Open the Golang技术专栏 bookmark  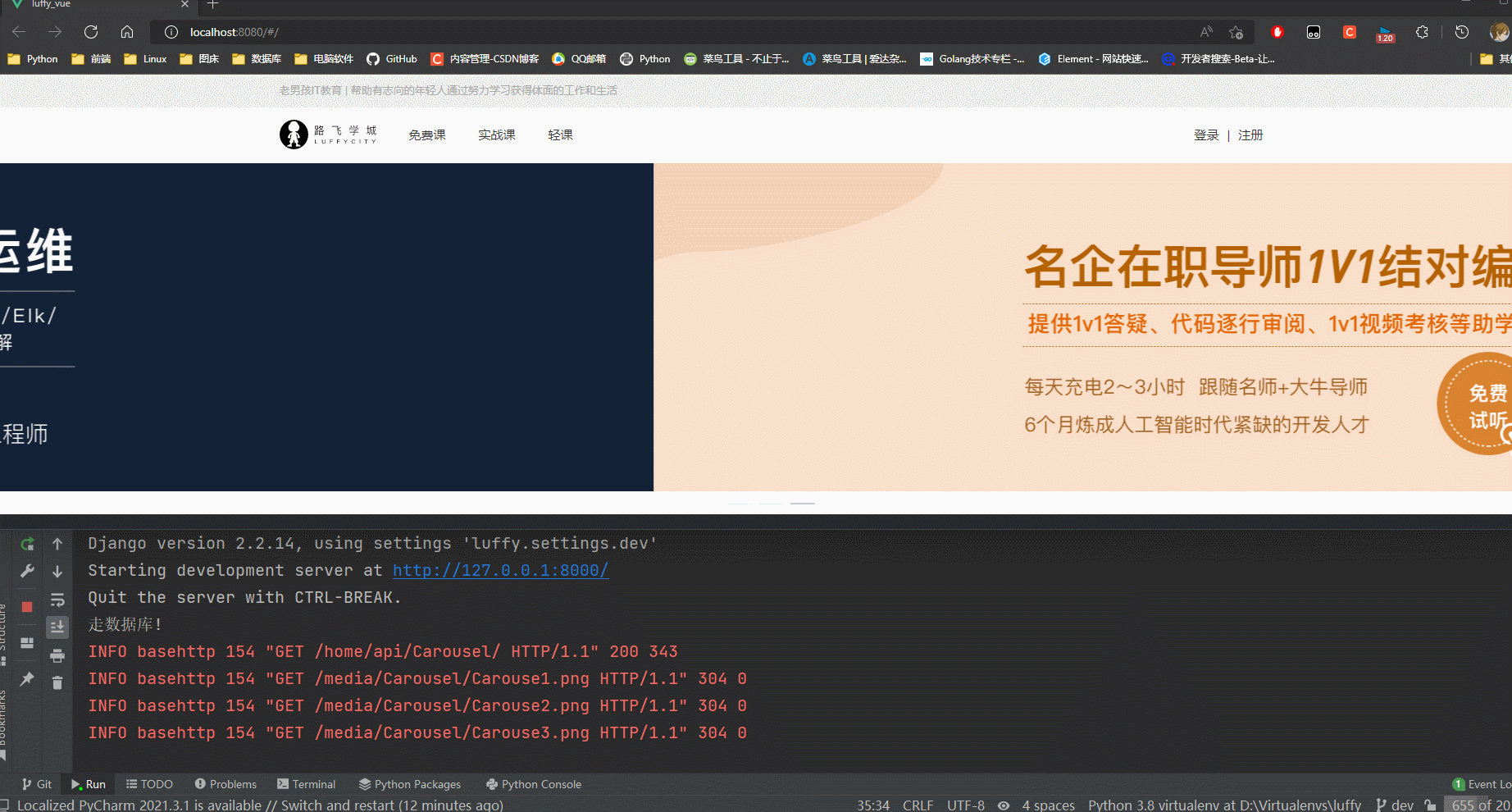(972, 59)
